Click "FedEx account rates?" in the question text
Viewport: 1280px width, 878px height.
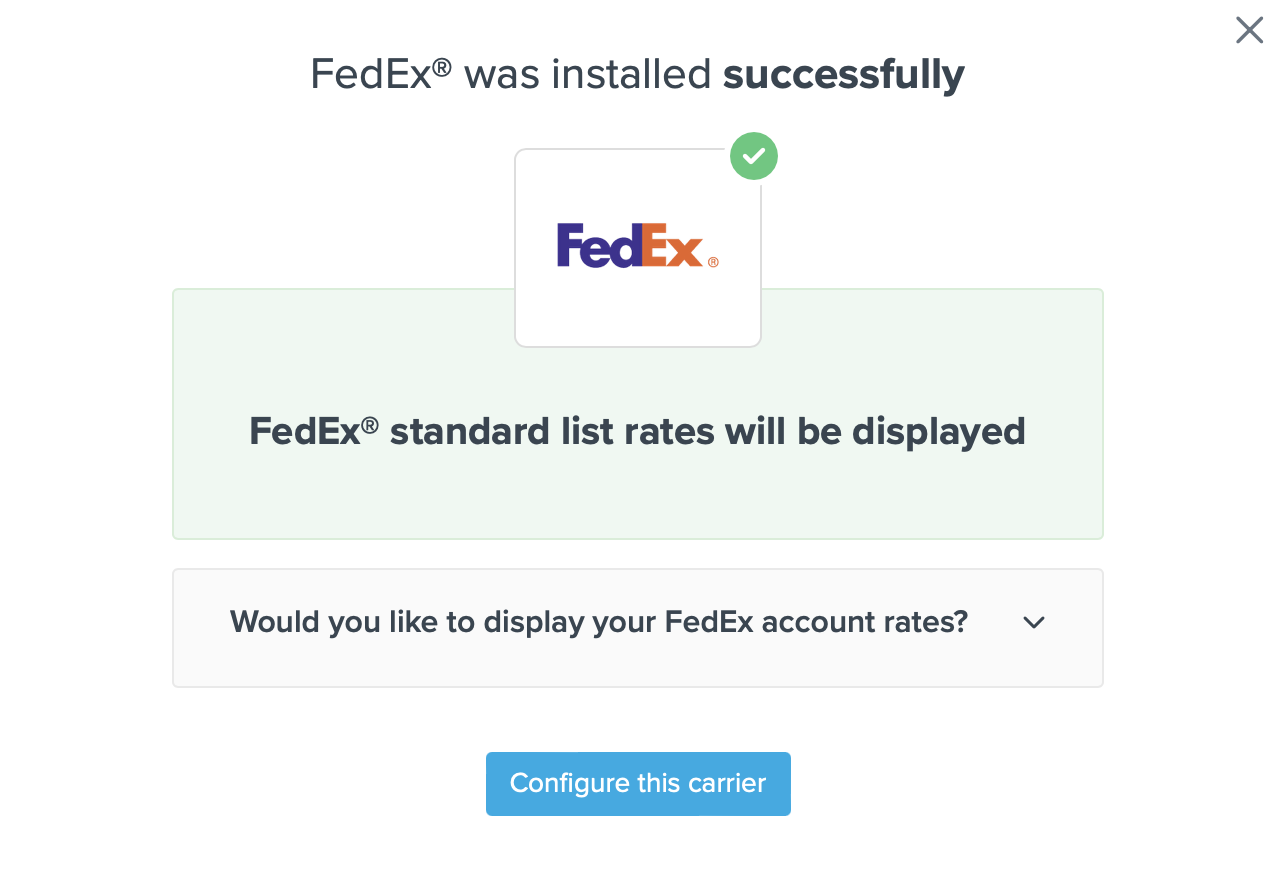click(x=816, y=622)
